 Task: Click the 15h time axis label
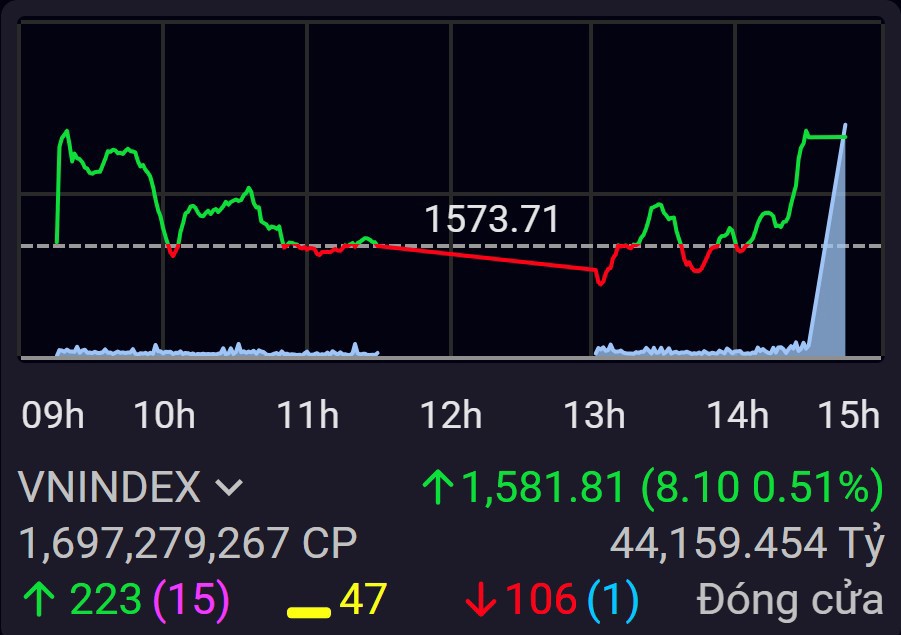849,415
